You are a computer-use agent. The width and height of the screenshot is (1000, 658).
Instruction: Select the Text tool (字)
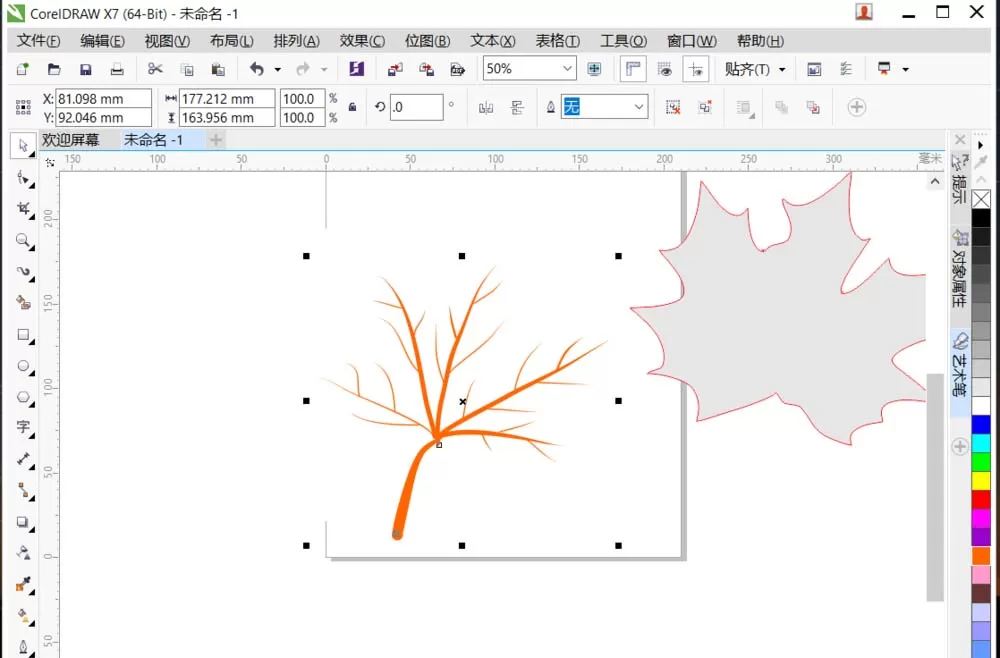(x=24, y=427)
